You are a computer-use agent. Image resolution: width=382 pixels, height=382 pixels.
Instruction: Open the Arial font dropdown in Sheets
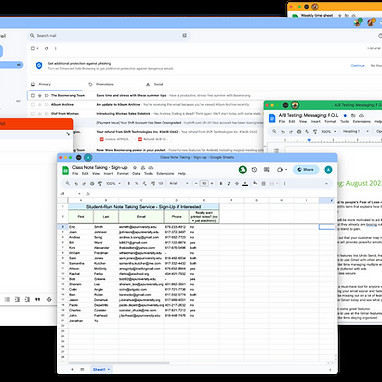[179, 183]
